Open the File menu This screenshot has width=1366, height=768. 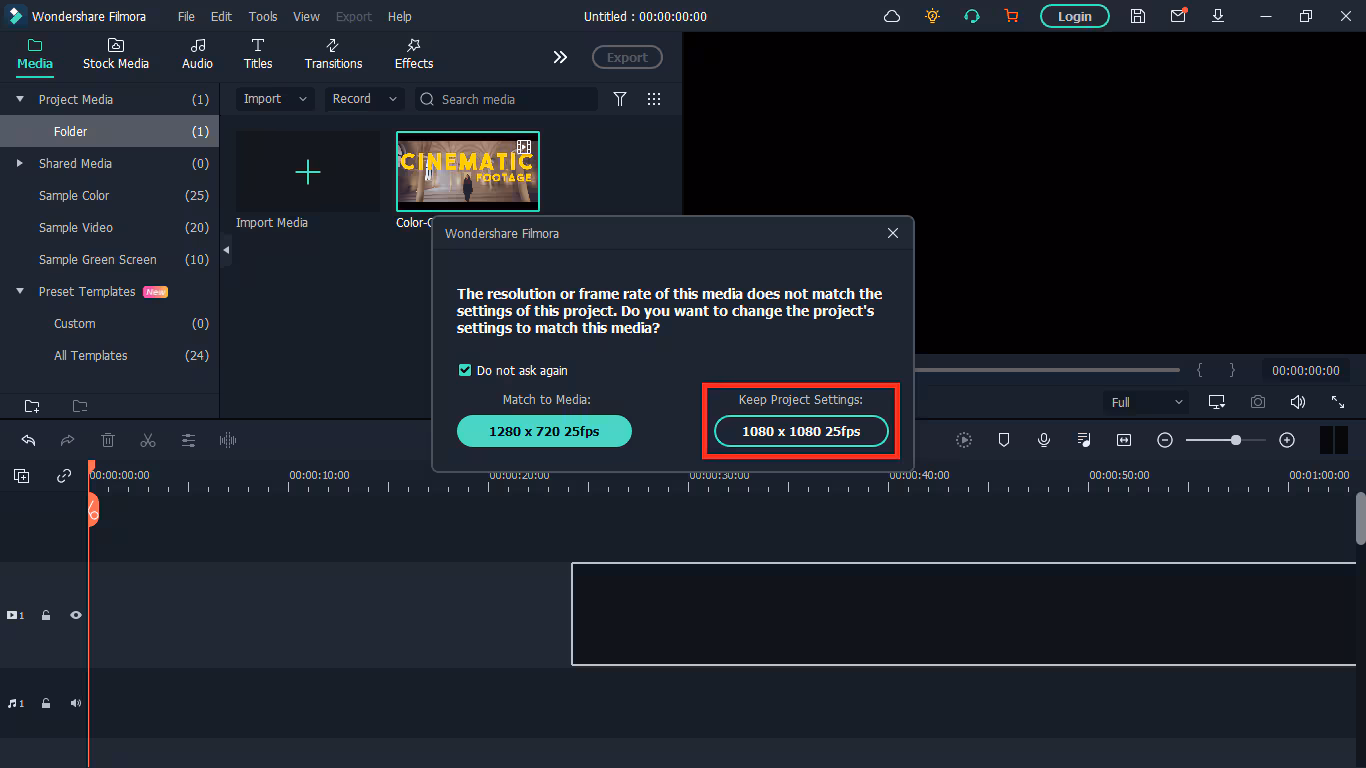pos(186,16)
